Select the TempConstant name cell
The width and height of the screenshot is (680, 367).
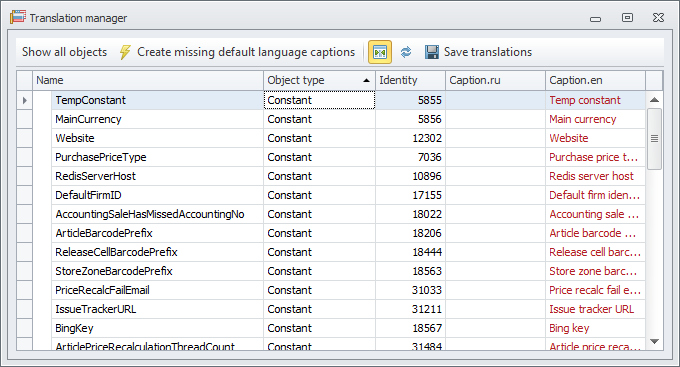click(x=157, y=100)
